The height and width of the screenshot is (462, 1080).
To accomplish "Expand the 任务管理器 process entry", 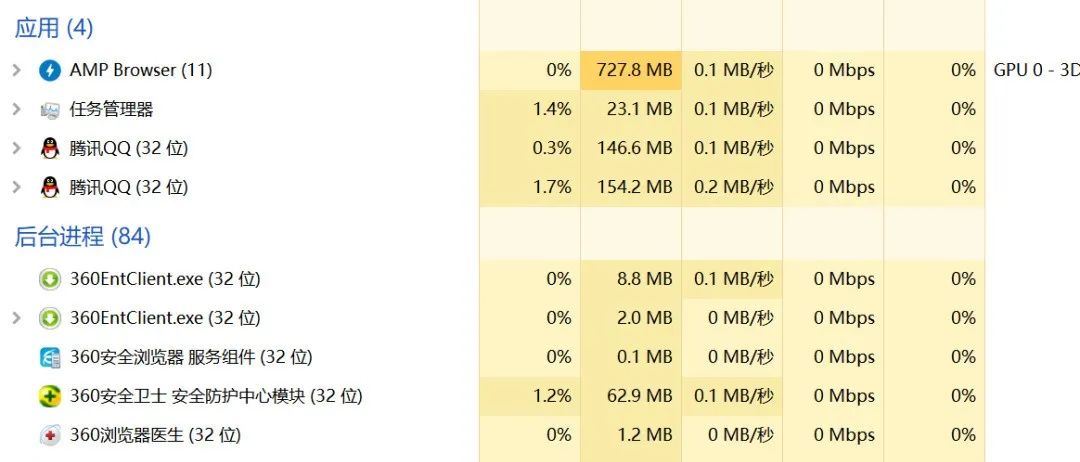I will 17,109.
